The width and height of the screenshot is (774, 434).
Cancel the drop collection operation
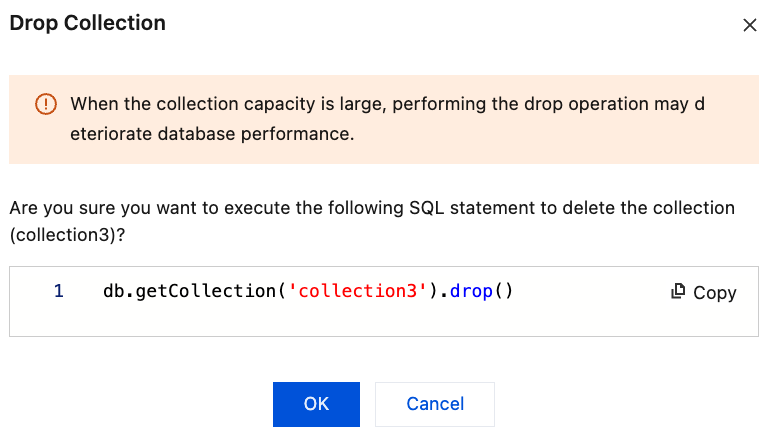tap(435, 404)
